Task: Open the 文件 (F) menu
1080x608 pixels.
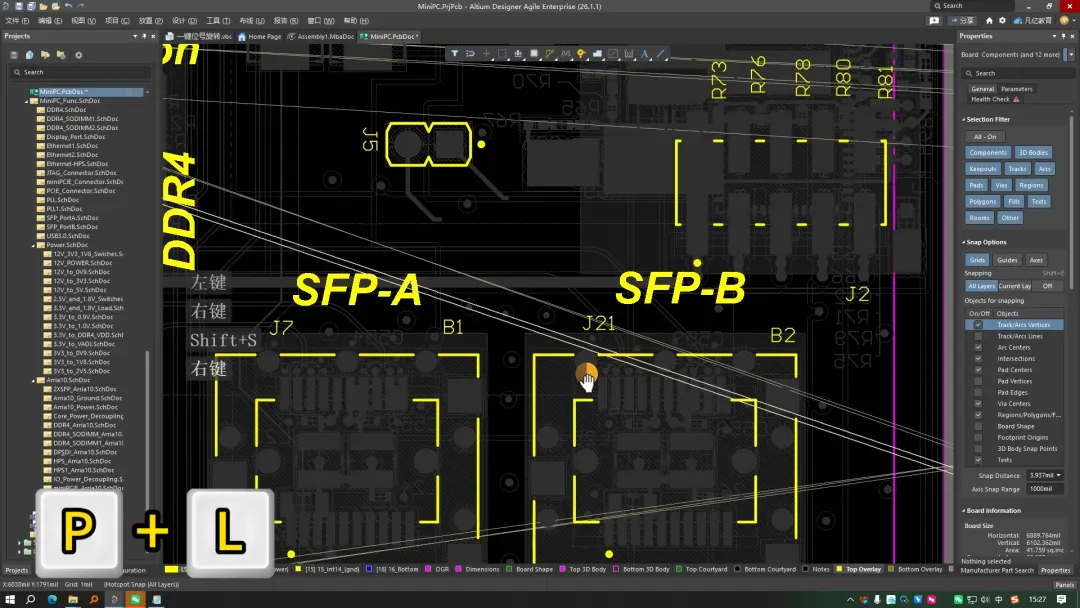Action: (17, 21)
